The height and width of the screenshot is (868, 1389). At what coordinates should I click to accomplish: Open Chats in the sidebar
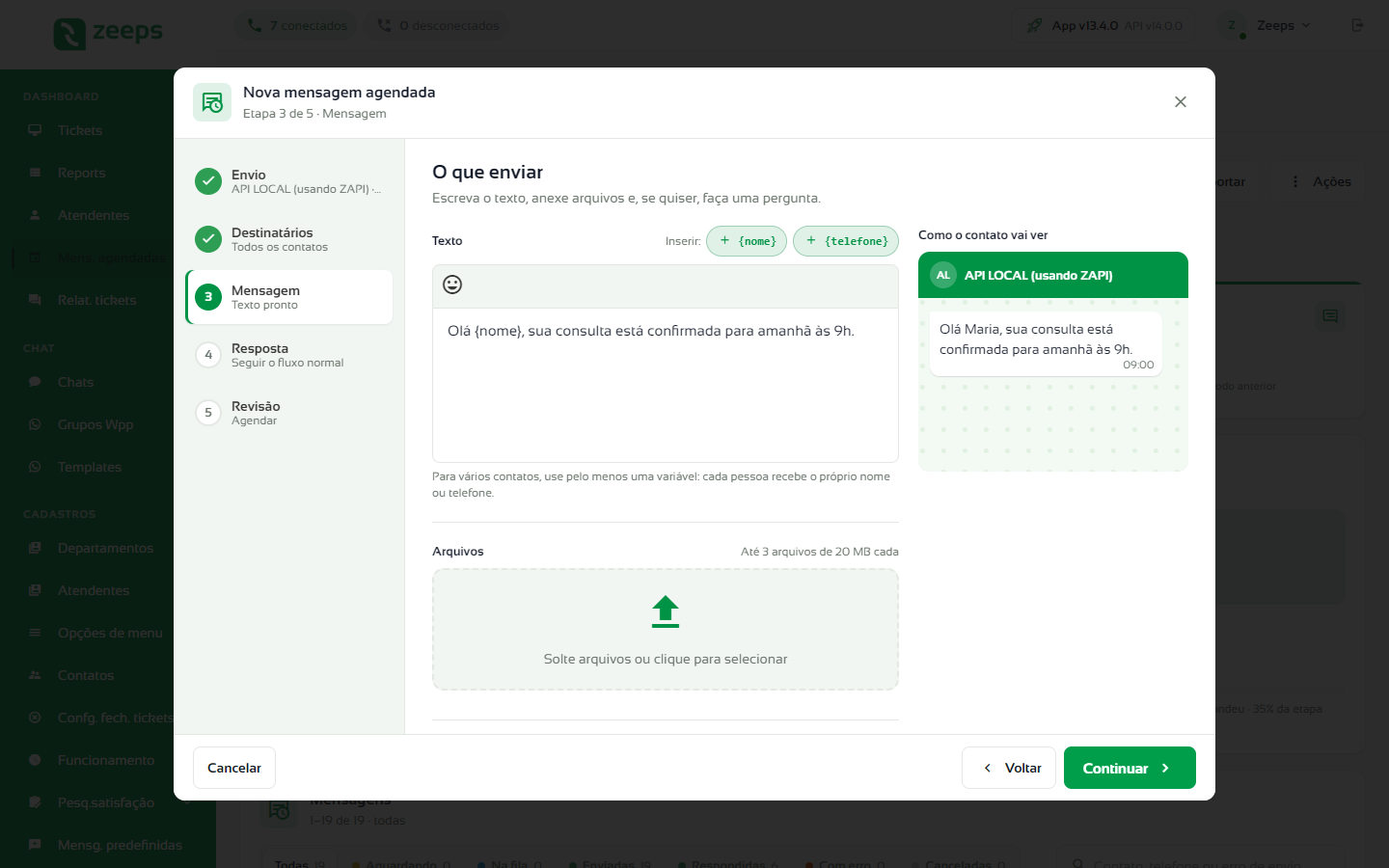(75, 382)
